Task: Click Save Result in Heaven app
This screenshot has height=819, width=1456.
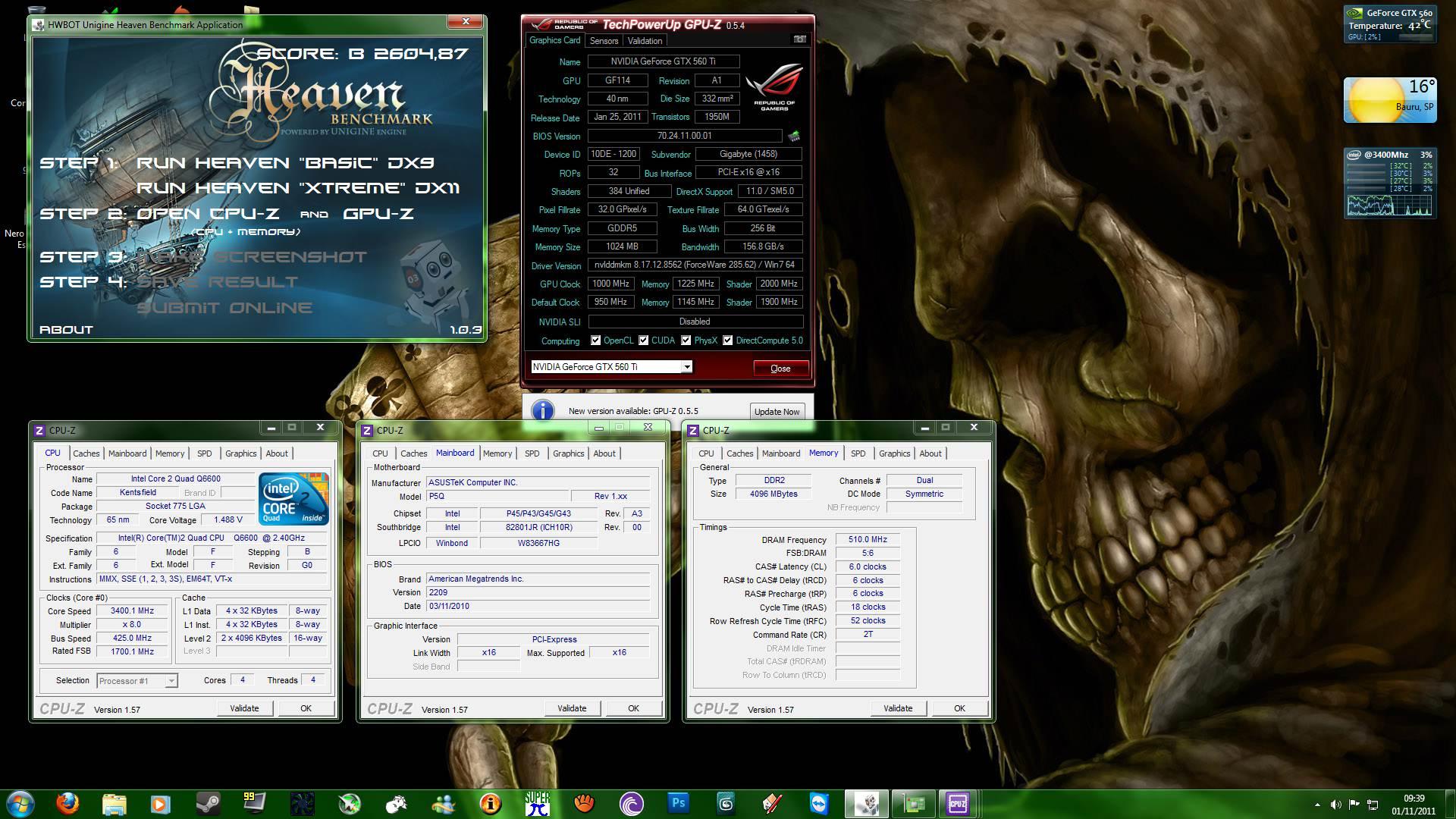Action: 218,282
